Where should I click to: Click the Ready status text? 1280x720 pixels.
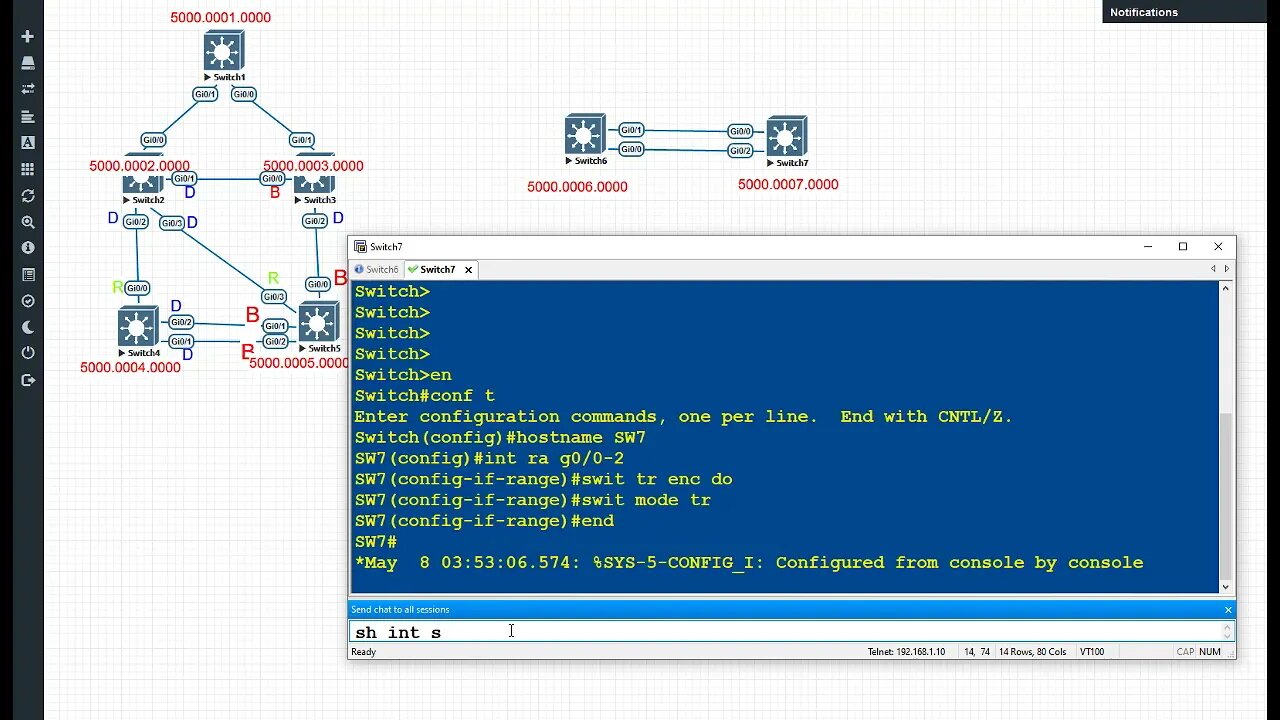click(x=363, y=652)
